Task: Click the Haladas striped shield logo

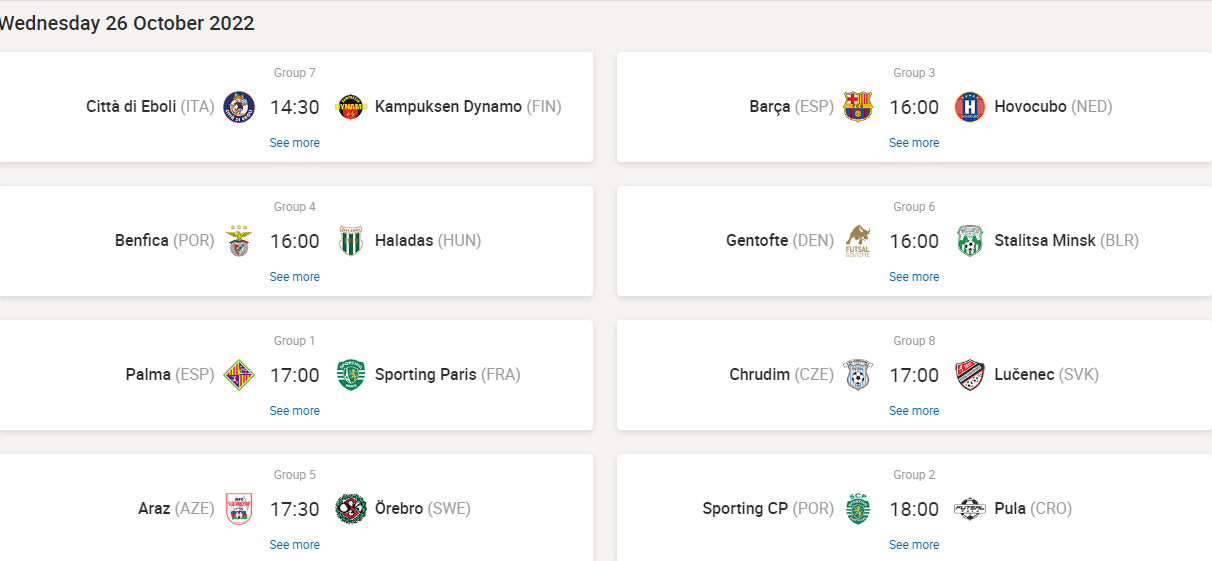Action: (351, 241)
